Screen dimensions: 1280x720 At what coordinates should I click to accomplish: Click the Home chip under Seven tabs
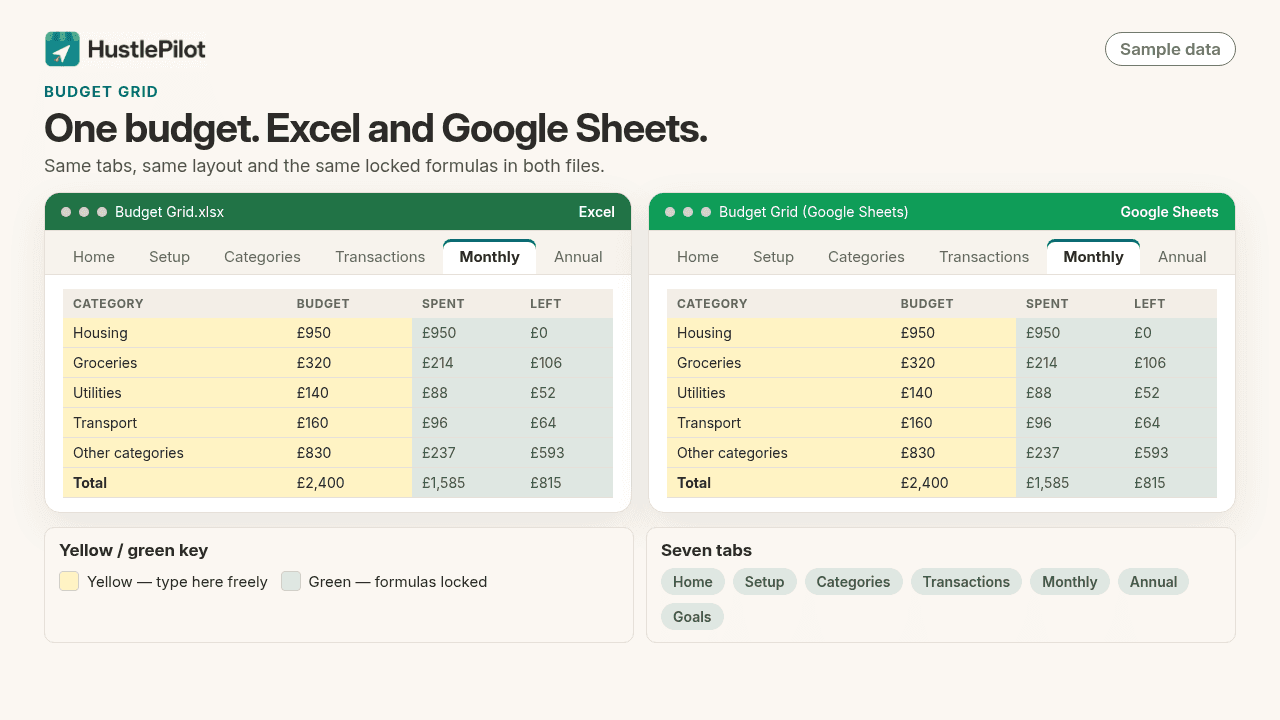click(x=693, y=582)
